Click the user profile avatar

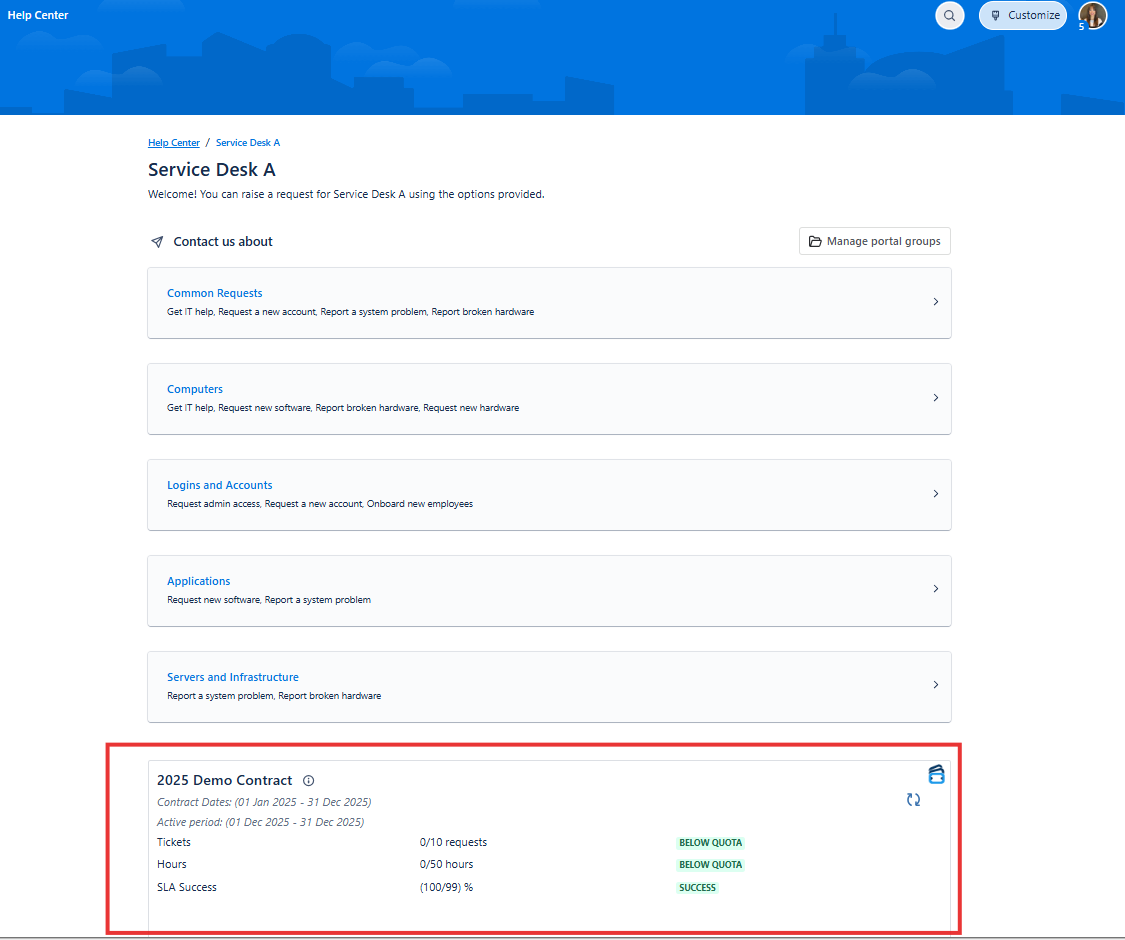tap(1092, 15)
